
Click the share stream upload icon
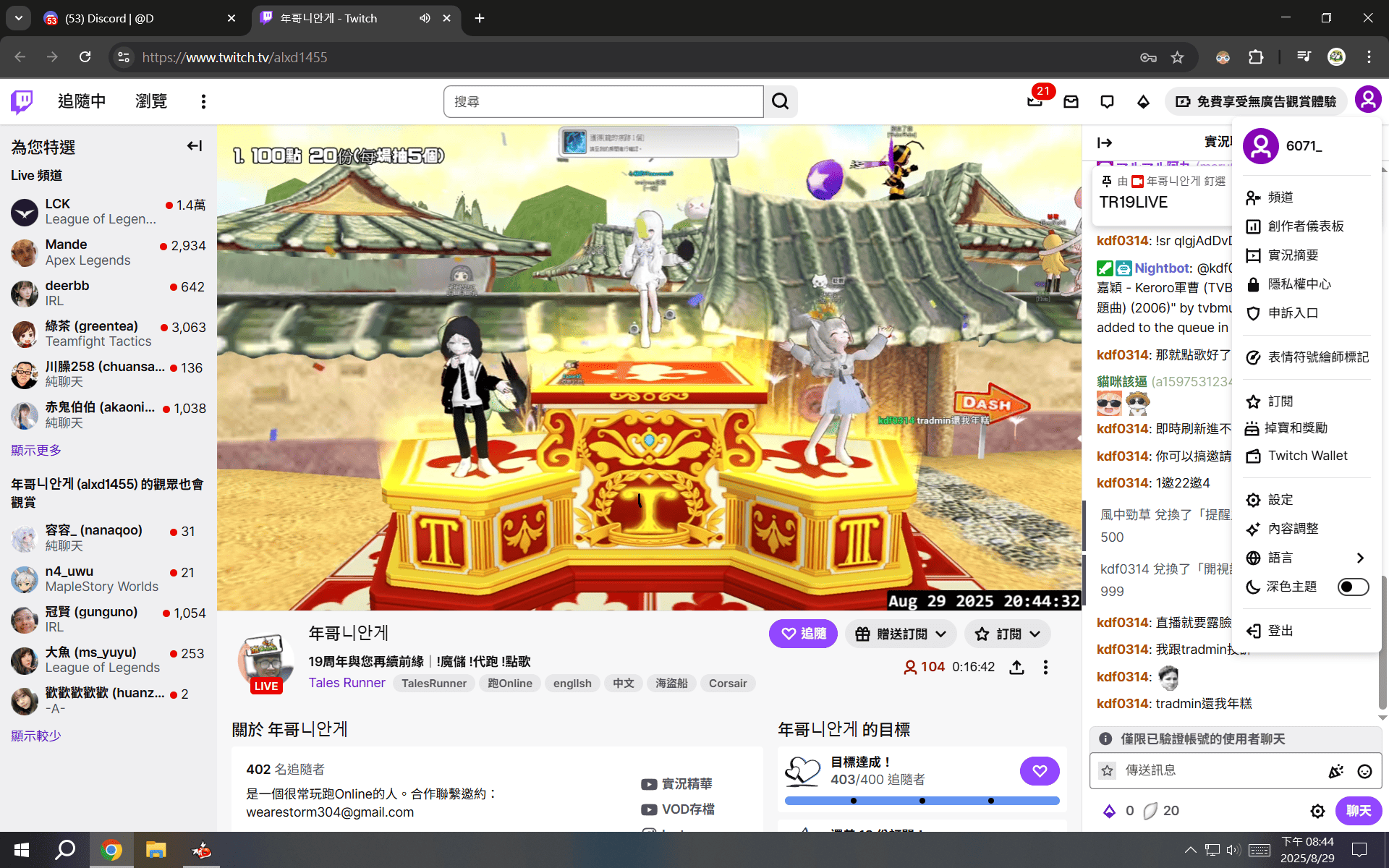[x=1016, y=667]
